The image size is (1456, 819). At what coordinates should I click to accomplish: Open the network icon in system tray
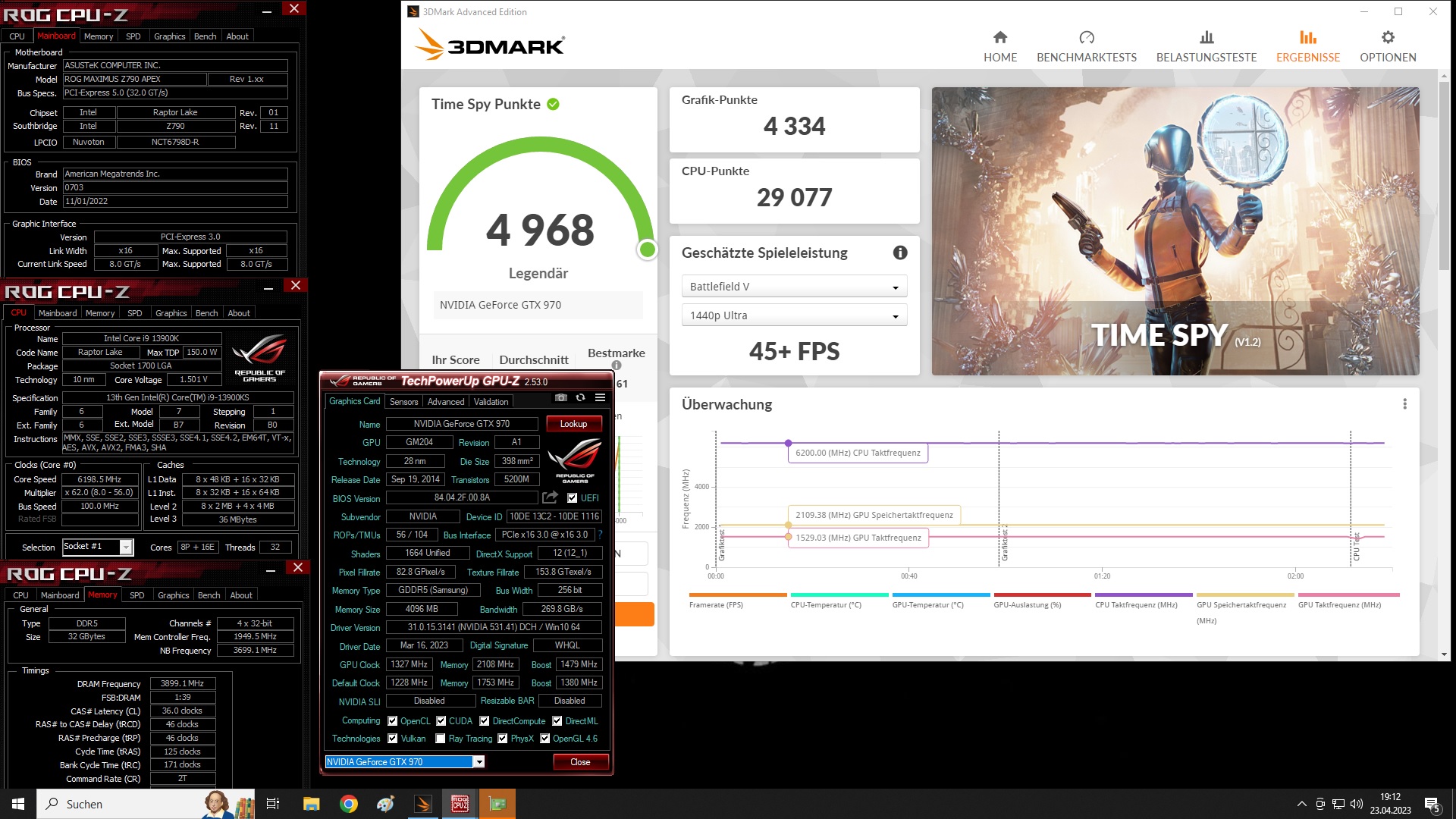1338,804
